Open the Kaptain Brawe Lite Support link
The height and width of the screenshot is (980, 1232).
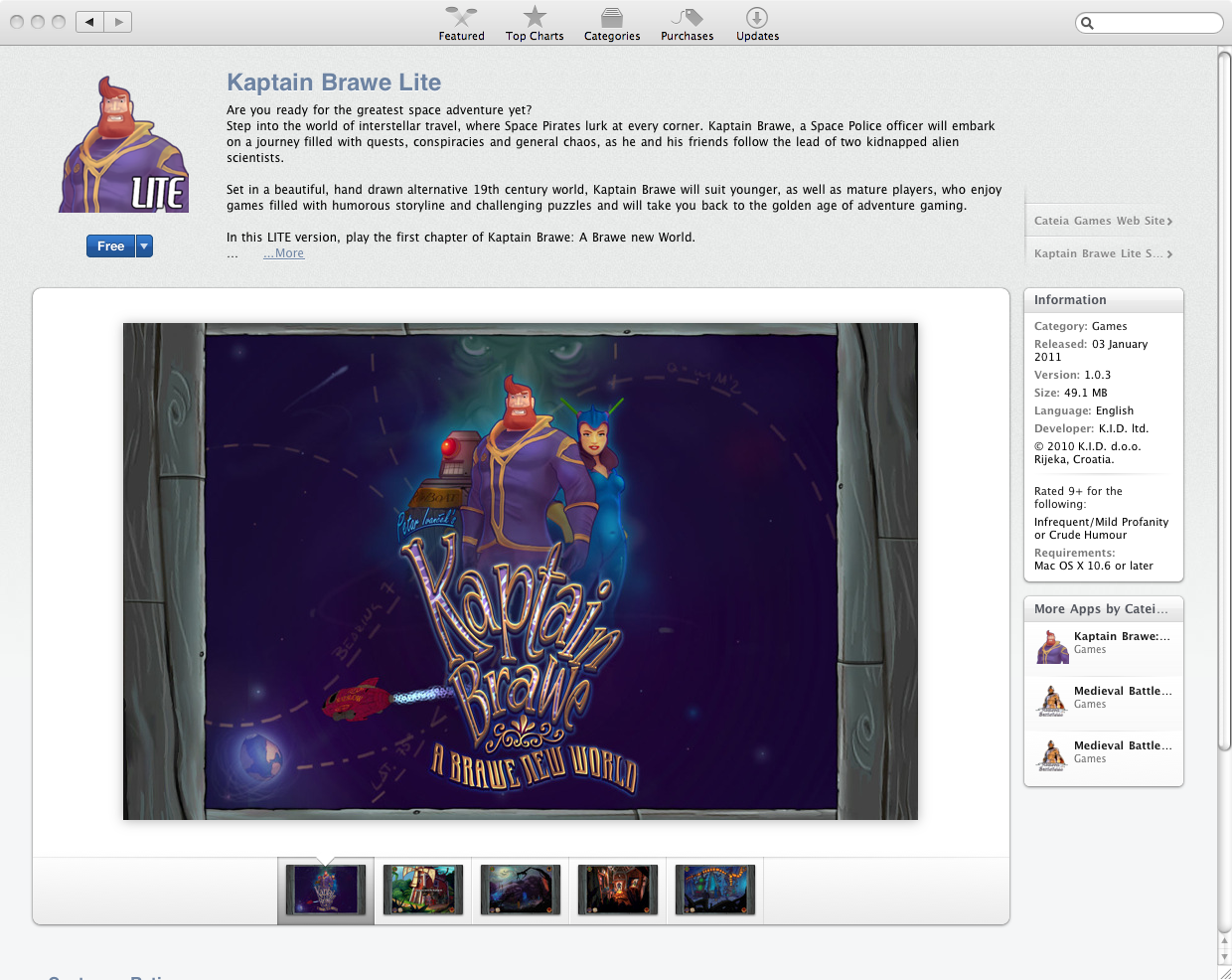pos(1103,253)
